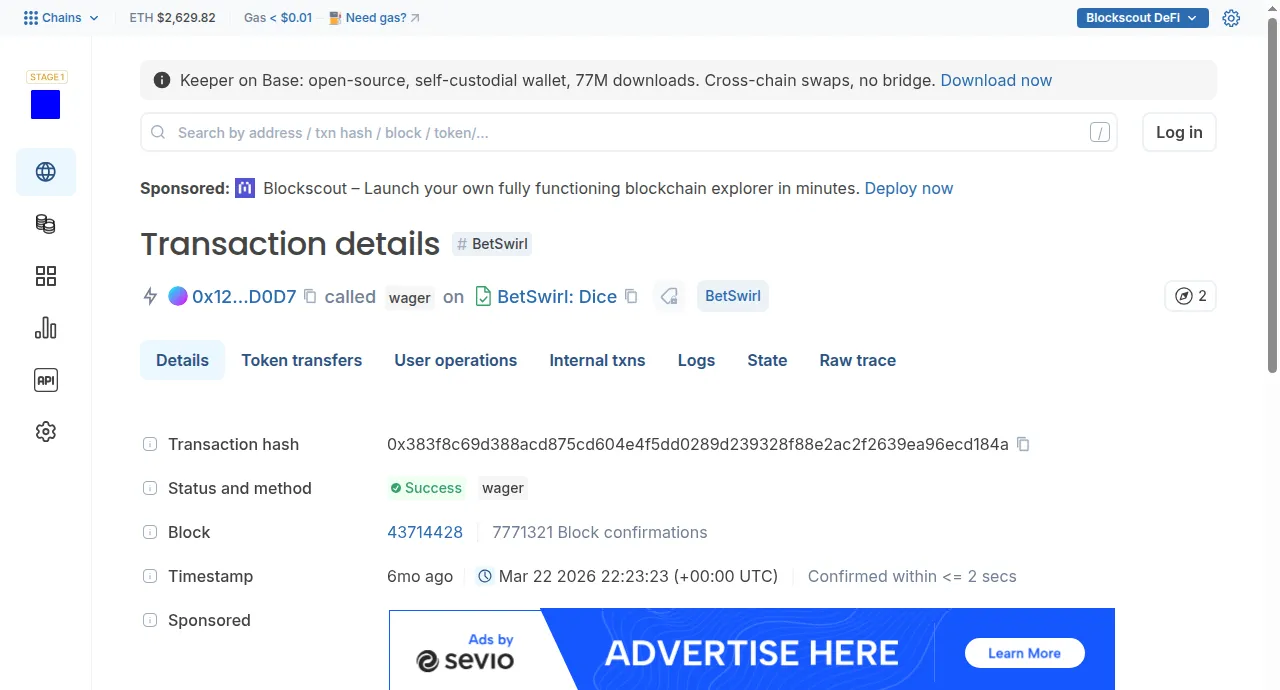Open block 43714428
This screenshot has height=690, width=1280.
(x=425, y=532)
